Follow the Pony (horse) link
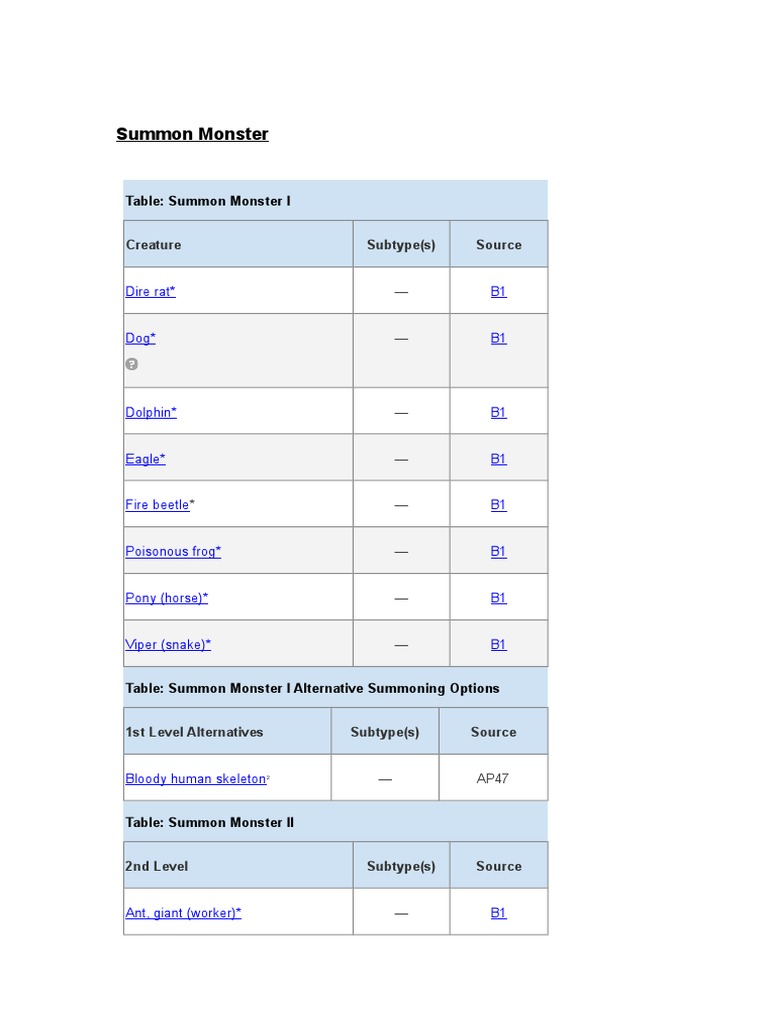The width and height of the screenshot is (768, 1024). coord(166,598)
